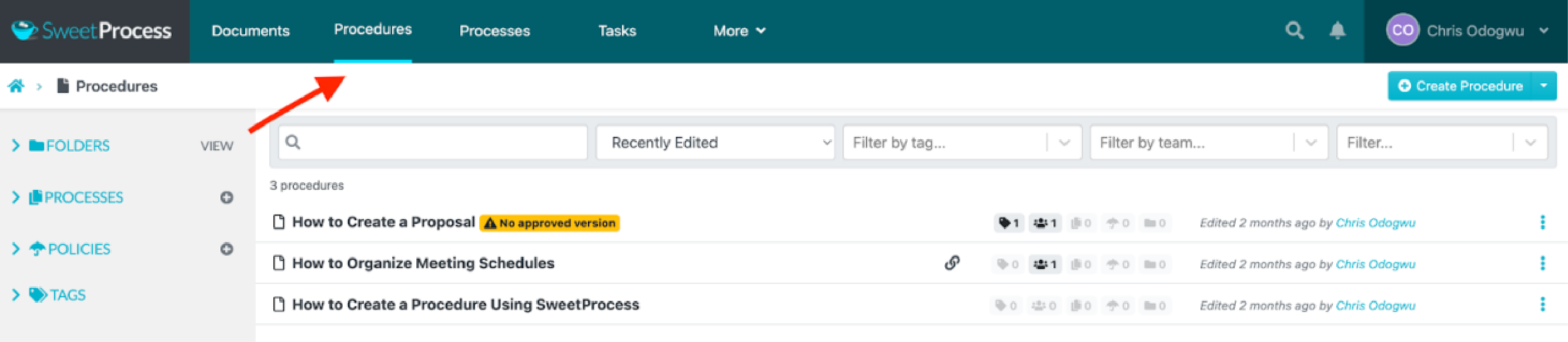Open How to Organize Meeting Schedules procedure

point(423,263)
